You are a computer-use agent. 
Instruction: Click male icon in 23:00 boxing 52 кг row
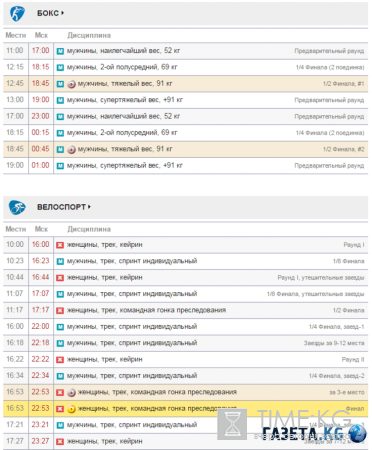click(x=60, y=117)
